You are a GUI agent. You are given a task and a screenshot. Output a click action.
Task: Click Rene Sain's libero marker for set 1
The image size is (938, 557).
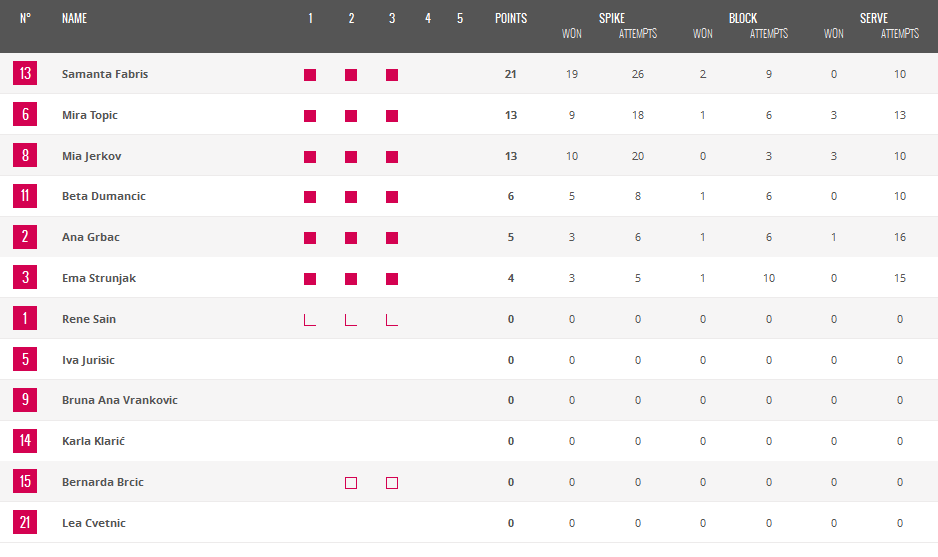pos(310,319)
